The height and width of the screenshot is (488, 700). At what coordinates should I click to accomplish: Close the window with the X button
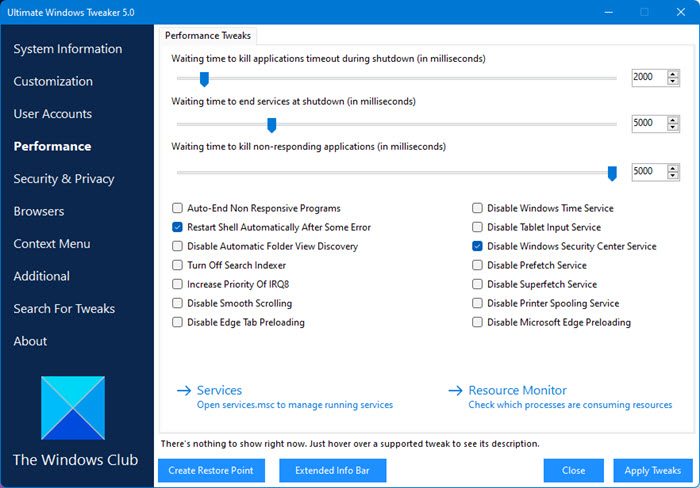[680, 12]
